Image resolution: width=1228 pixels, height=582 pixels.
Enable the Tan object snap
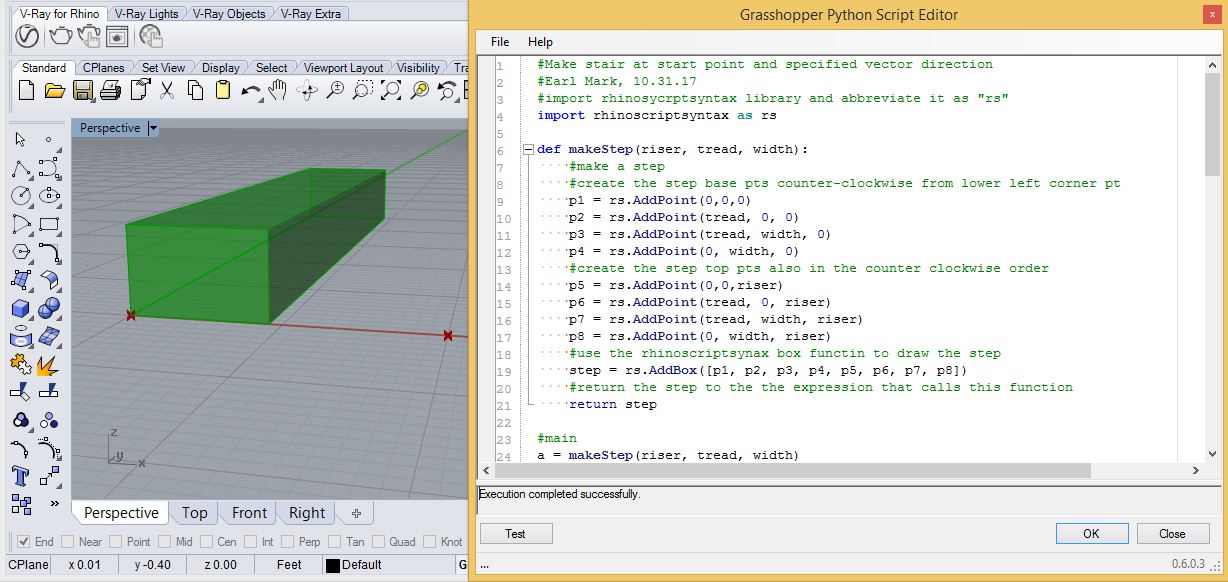coord(334,542)
